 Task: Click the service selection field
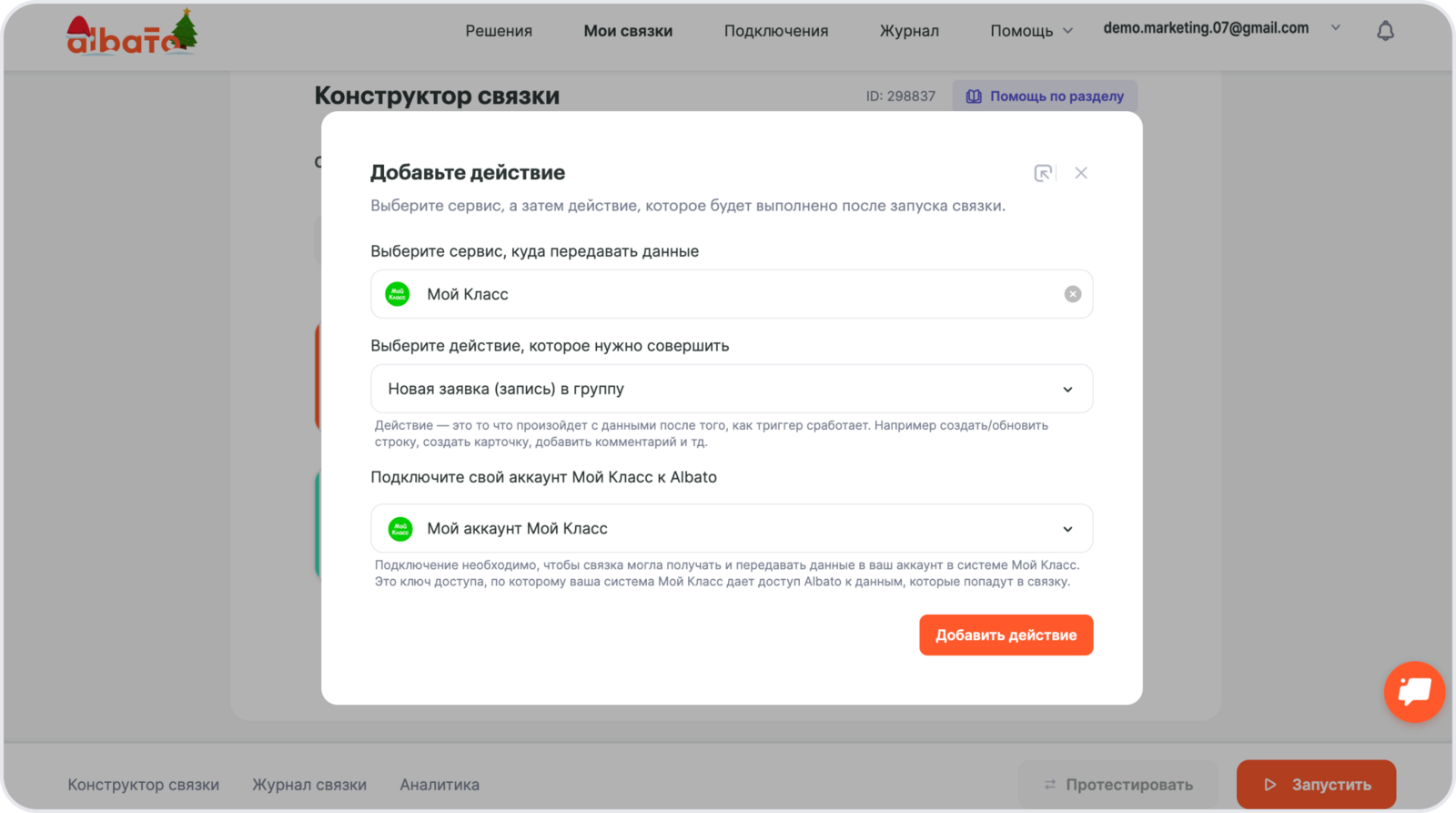coord(728,294)
